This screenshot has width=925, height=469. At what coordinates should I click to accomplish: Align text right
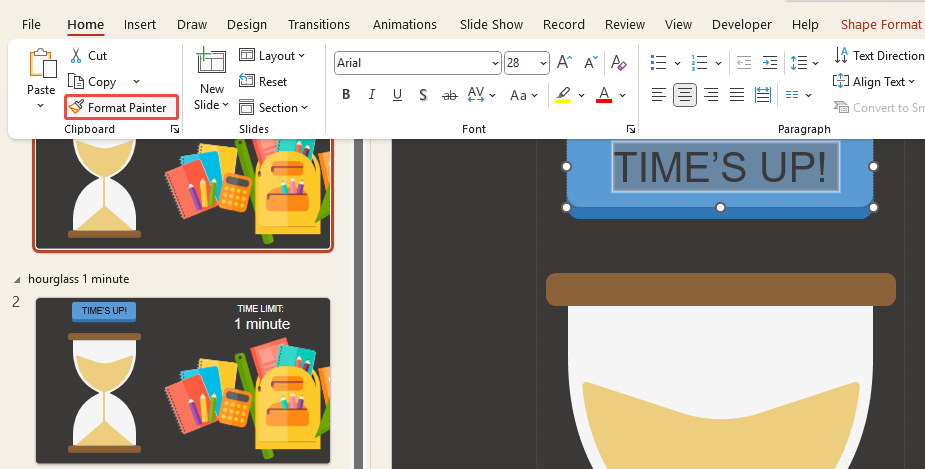[x=711, y=95]
